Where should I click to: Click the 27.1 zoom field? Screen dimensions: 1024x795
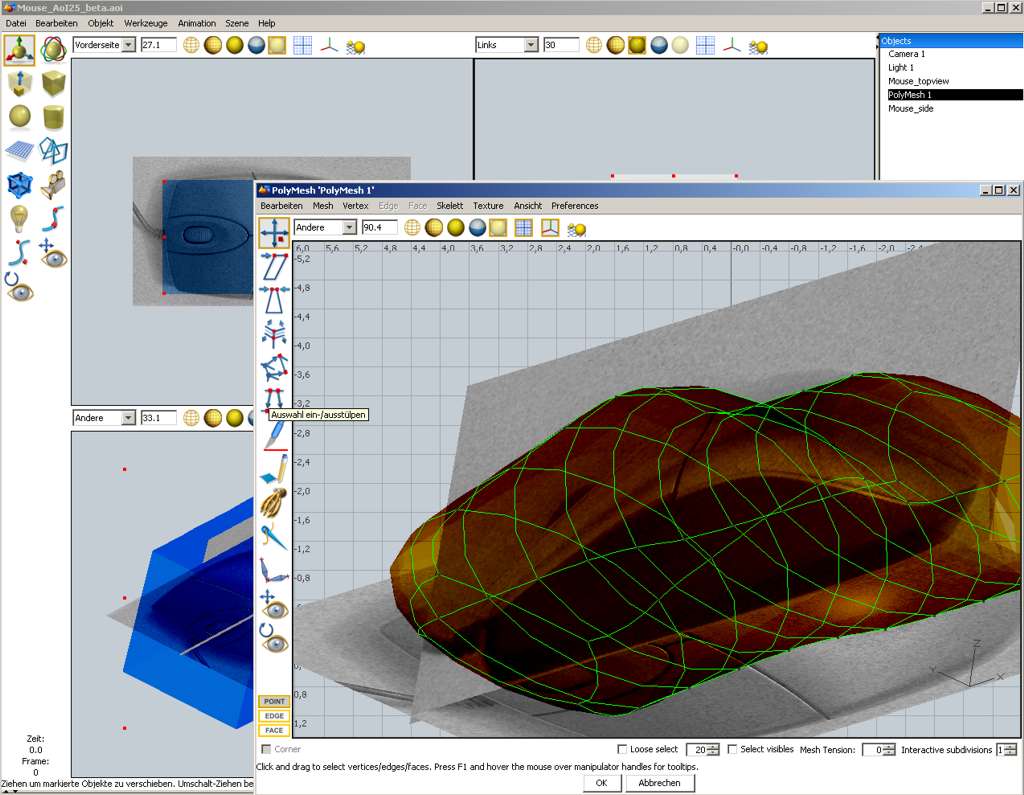(159, 45)
